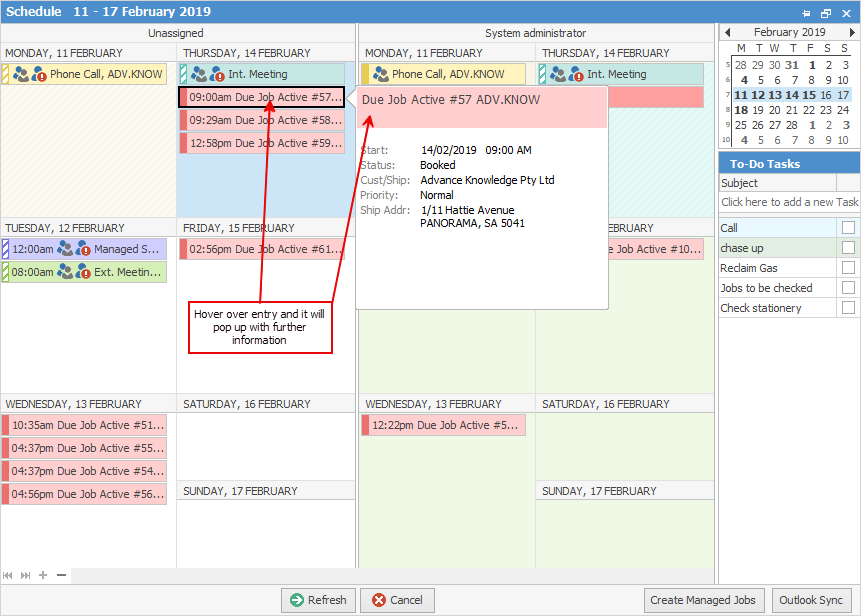Click here to add a new Task

click(x=789, y=202)
